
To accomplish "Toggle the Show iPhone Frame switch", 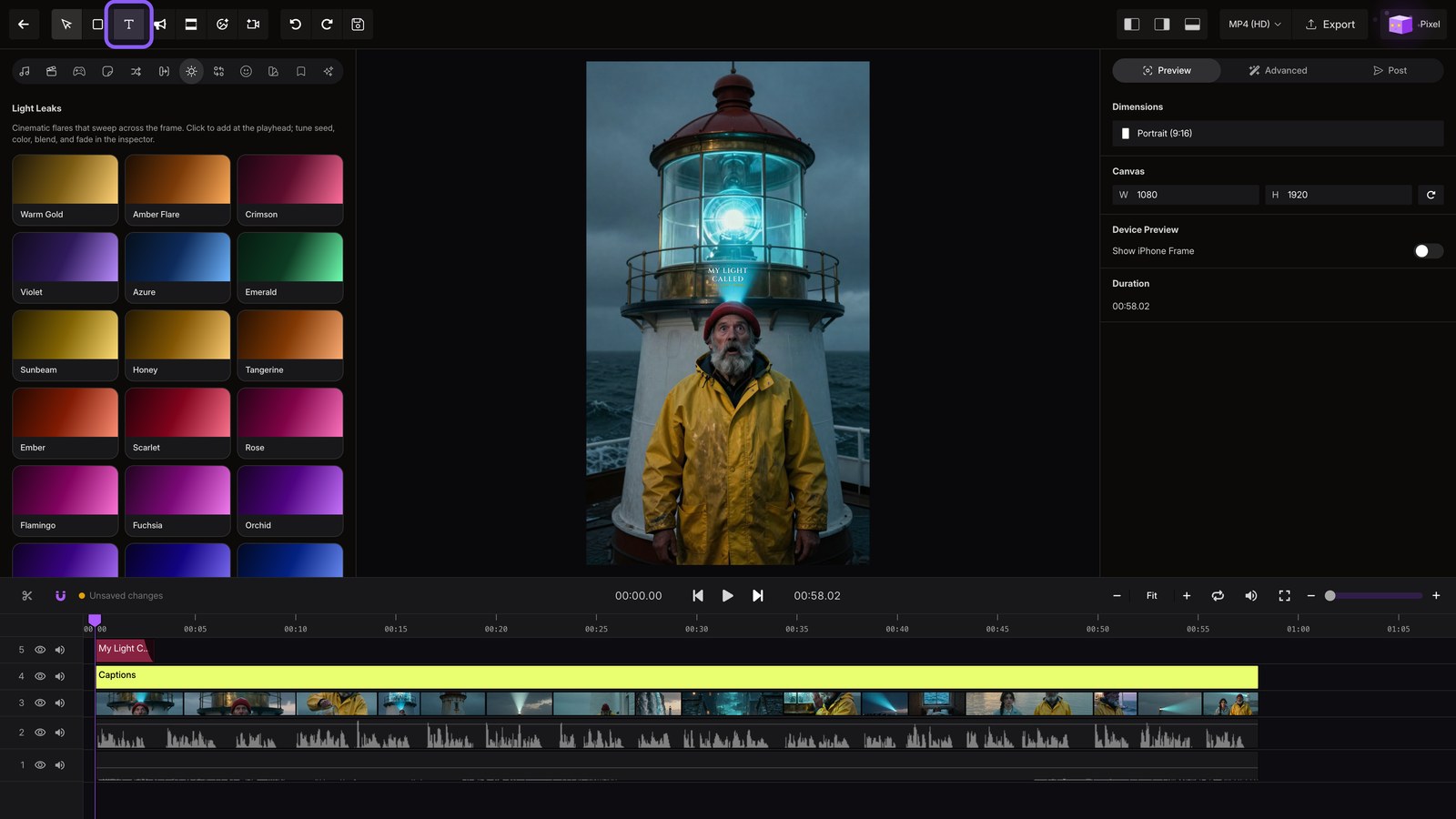I will click(1428, 251).
